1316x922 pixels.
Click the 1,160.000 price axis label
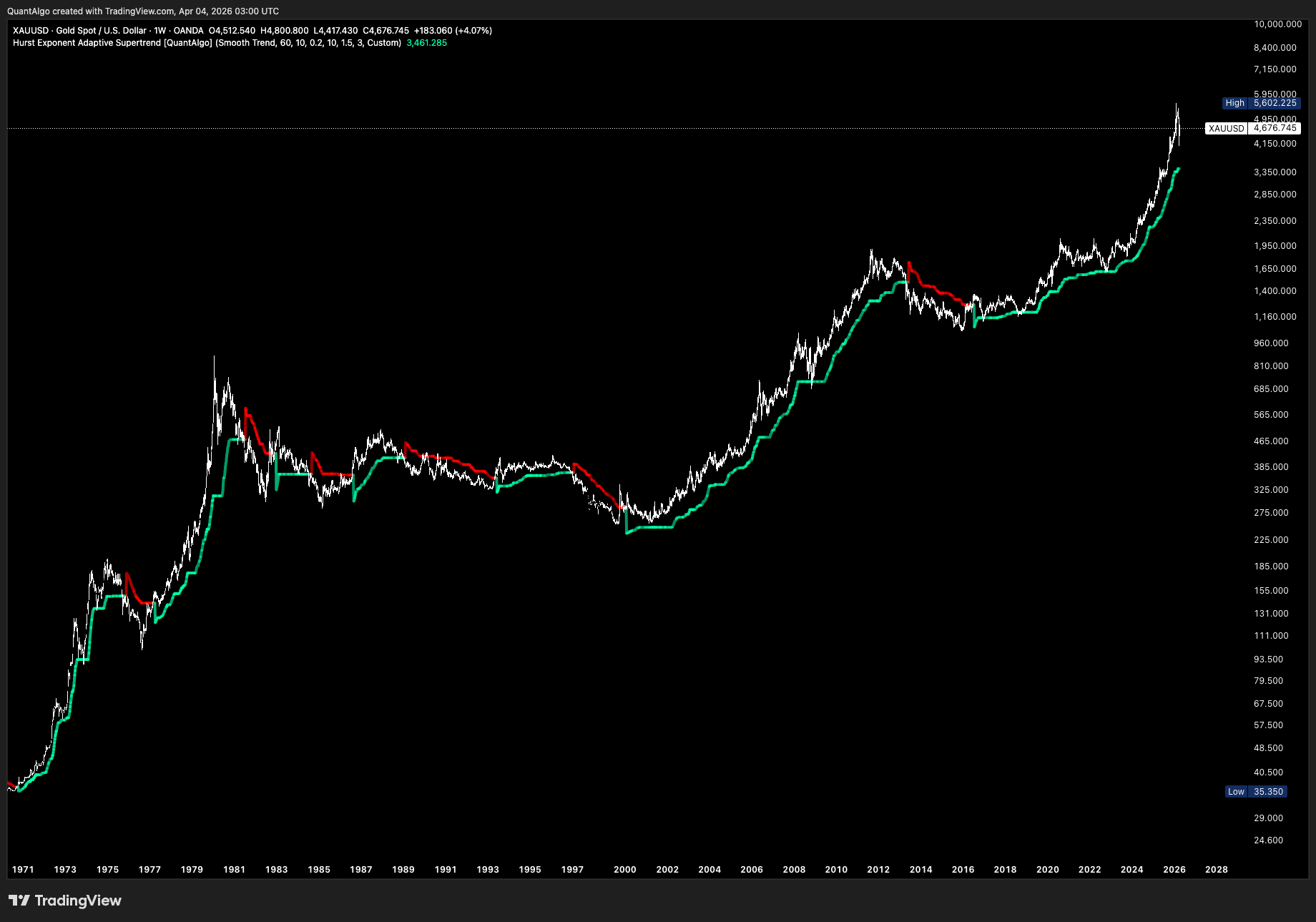click(x=1275, y=317)
